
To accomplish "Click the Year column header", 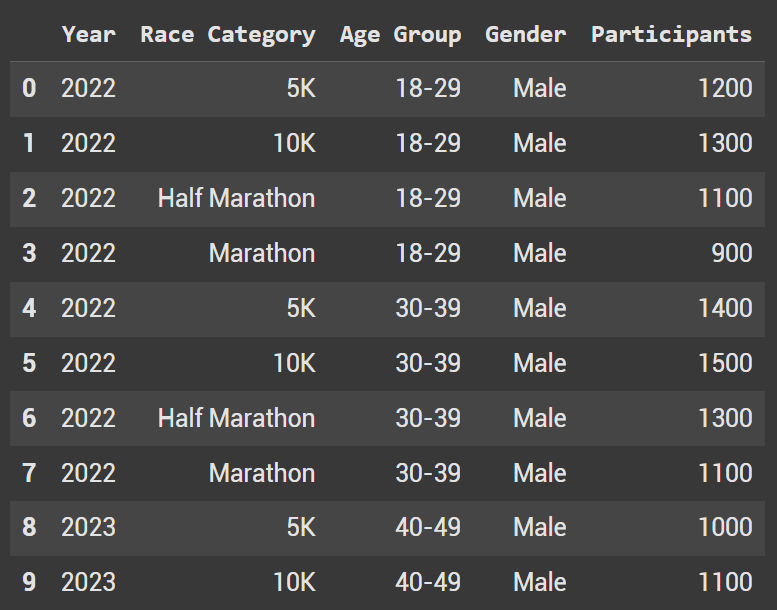I will point(88,34).
